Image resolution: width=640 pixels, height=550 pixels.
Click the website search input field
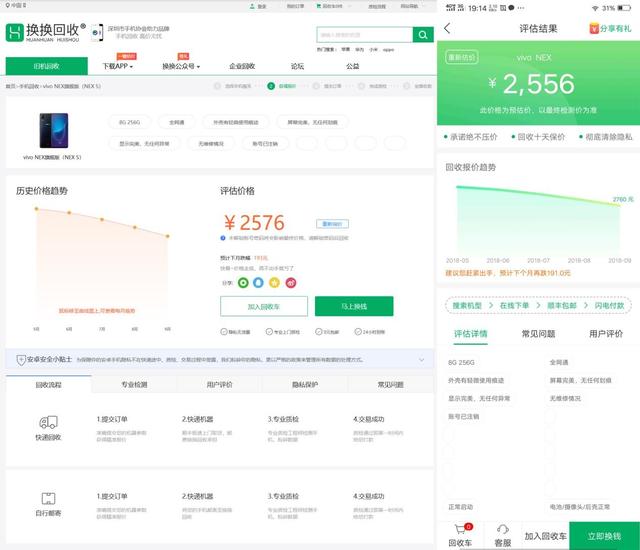pos(364,35)
